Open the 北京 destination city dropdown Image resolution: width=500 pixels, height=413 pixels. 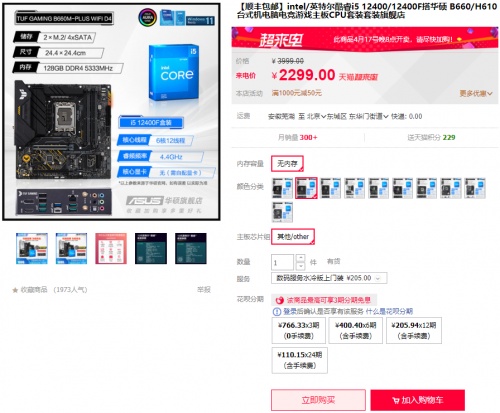tap(316, 116)
